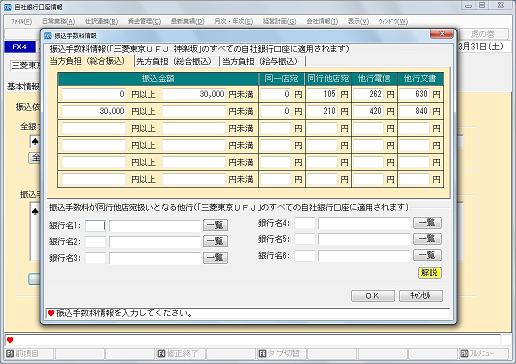Click the F4 修正終了 function key
This screenshot has height=364, width=516.
pyautogui.click(x=181, y=354)
